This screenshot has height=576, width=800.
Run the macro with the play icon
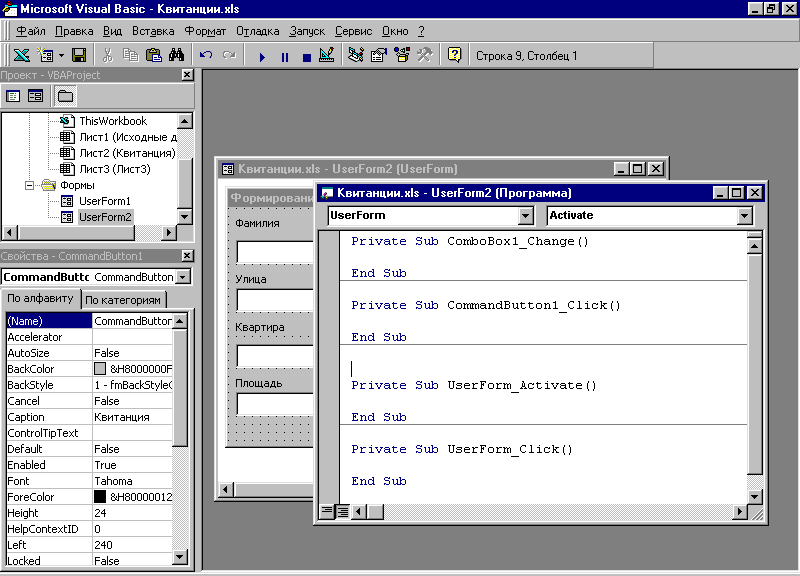tap(262, 56)
